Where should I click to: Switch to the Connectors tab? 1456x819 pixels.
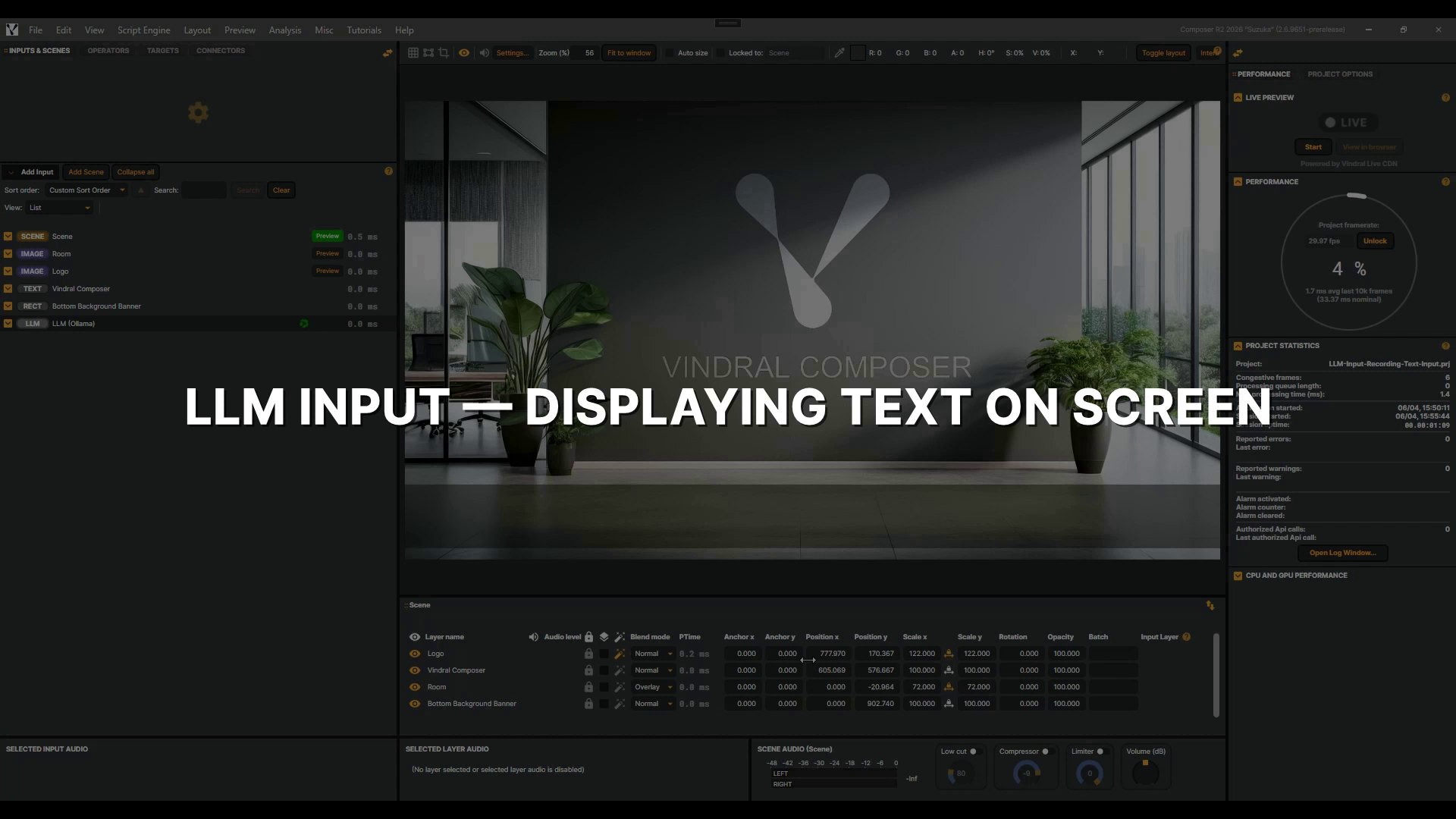coord(221,51)
